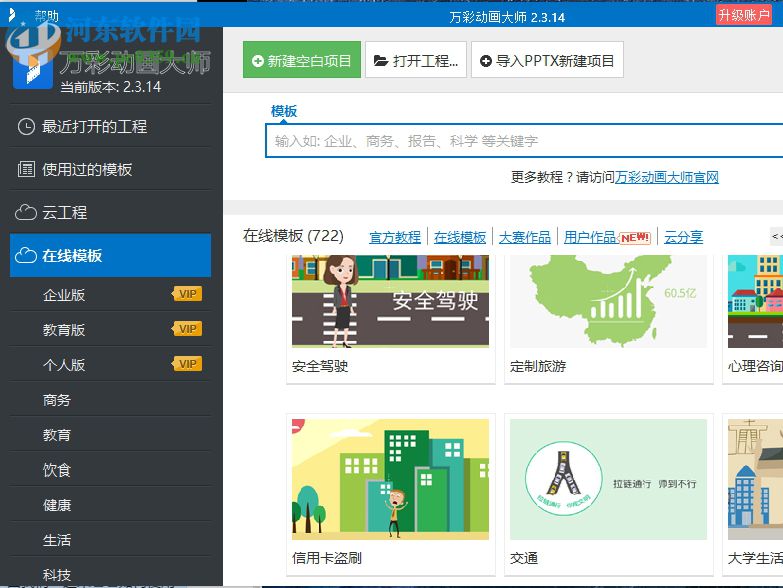Focus the template keyword search field
The image size is (783, 588).
click(524, 141)
